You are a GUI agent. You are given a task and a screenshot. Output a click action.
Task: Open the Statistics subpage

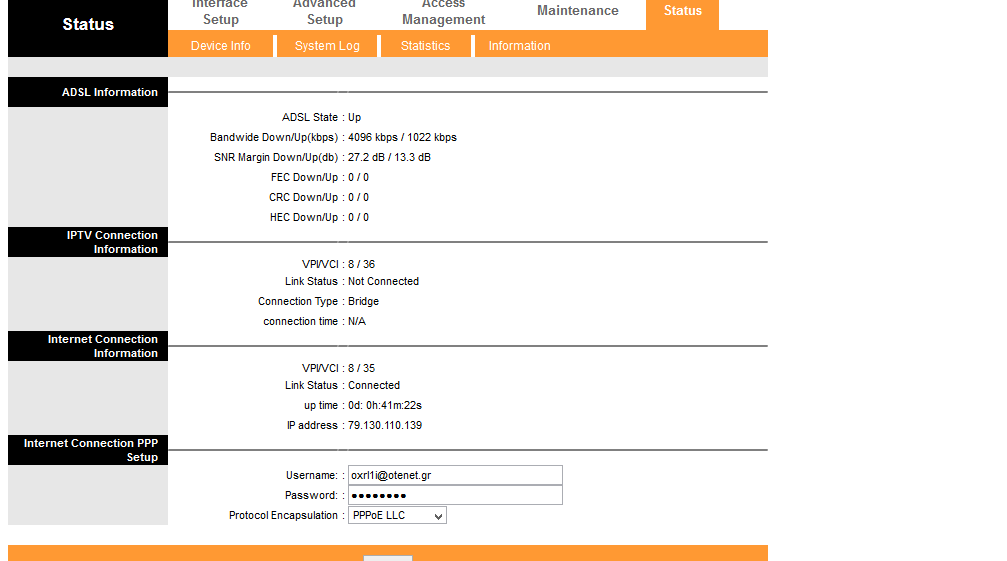[425, 46]
